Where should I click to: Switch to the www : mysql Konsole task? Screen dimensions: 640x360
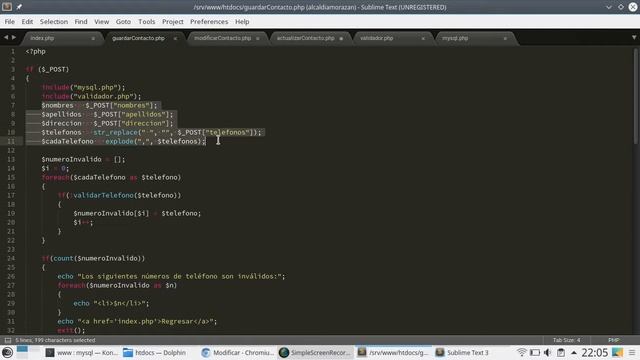pos(82,353)
